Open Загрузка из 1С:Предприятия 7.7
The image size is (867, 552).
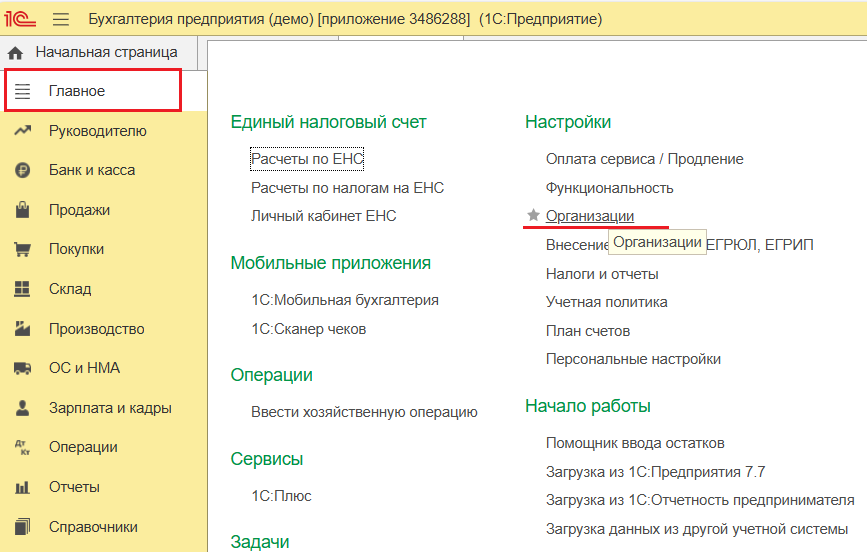click(655, 472)
